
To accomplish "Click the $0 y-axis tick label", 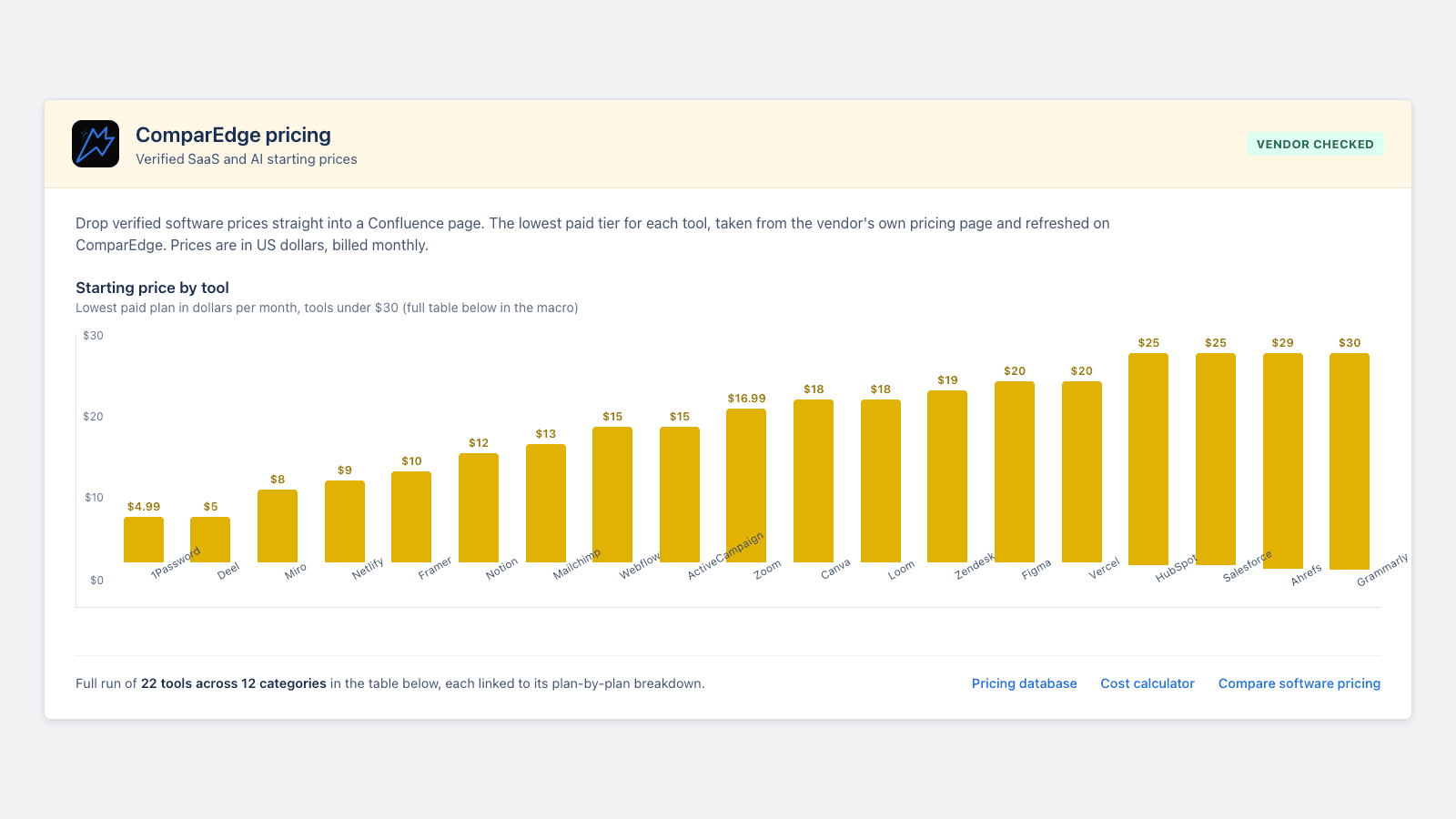I will coord(96,581).
